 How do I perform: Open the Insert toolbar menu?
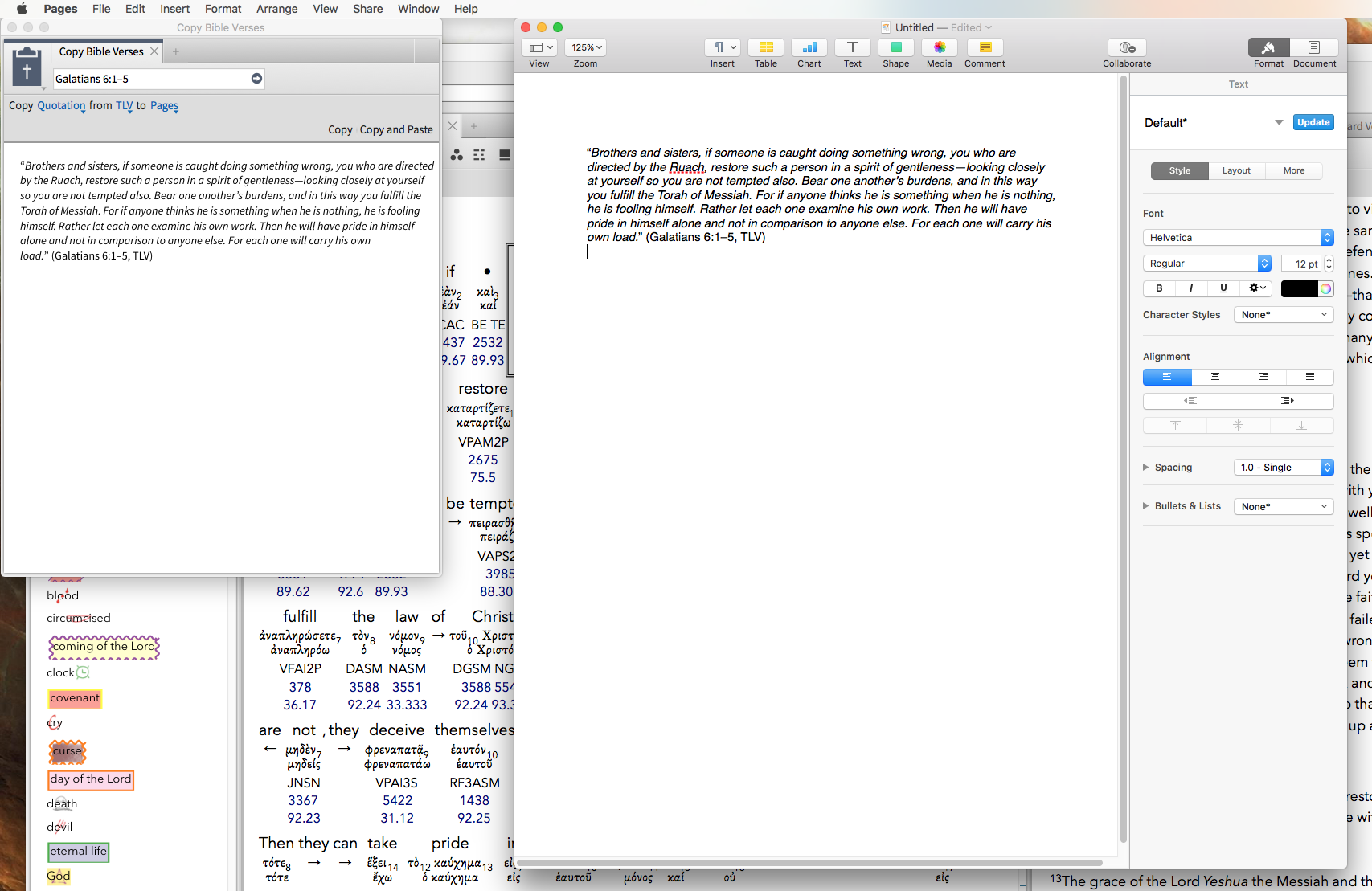pyautogui.click(x=722, y=47)
